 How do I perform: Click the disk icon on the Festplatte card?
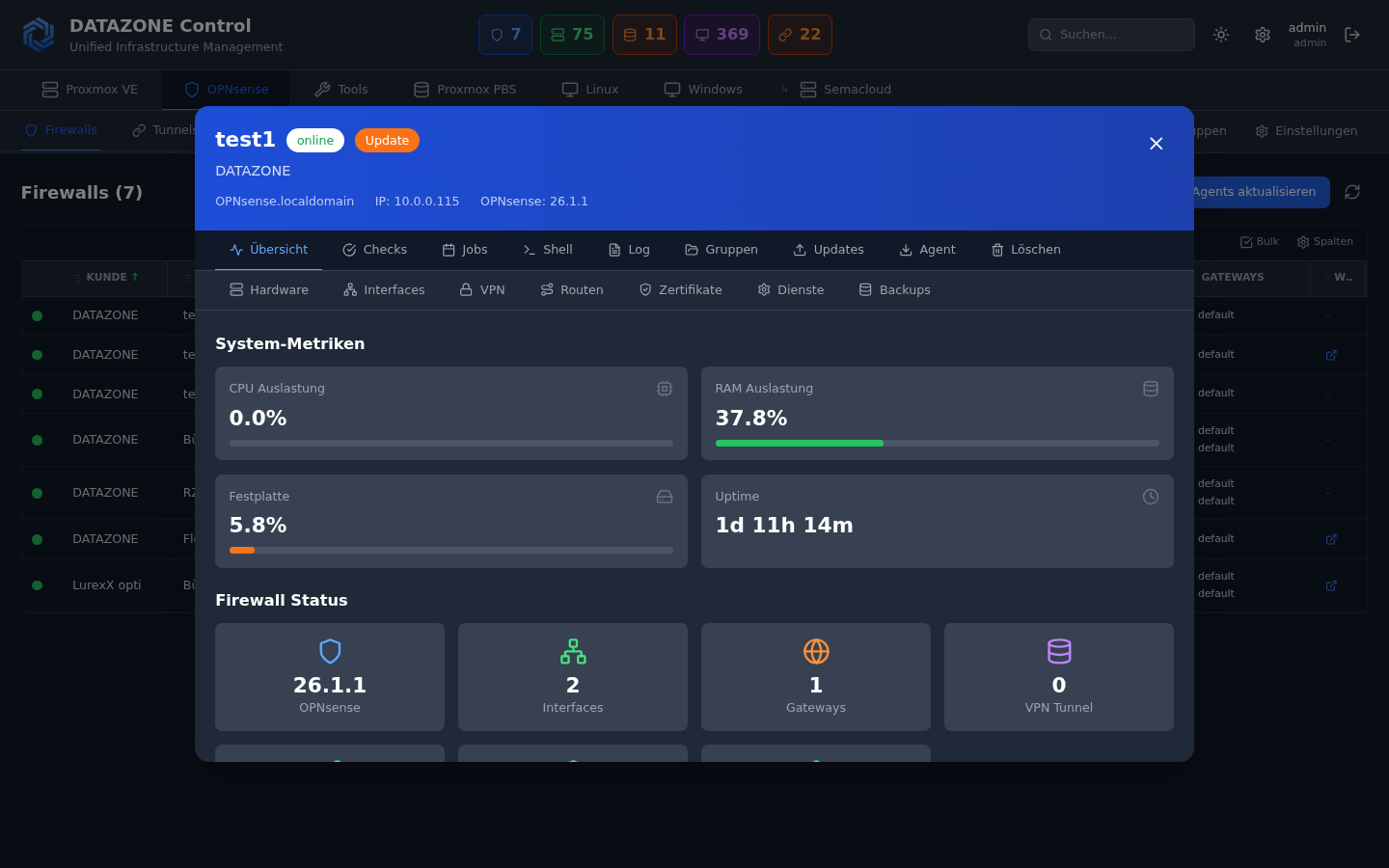[x=664, y=496]
